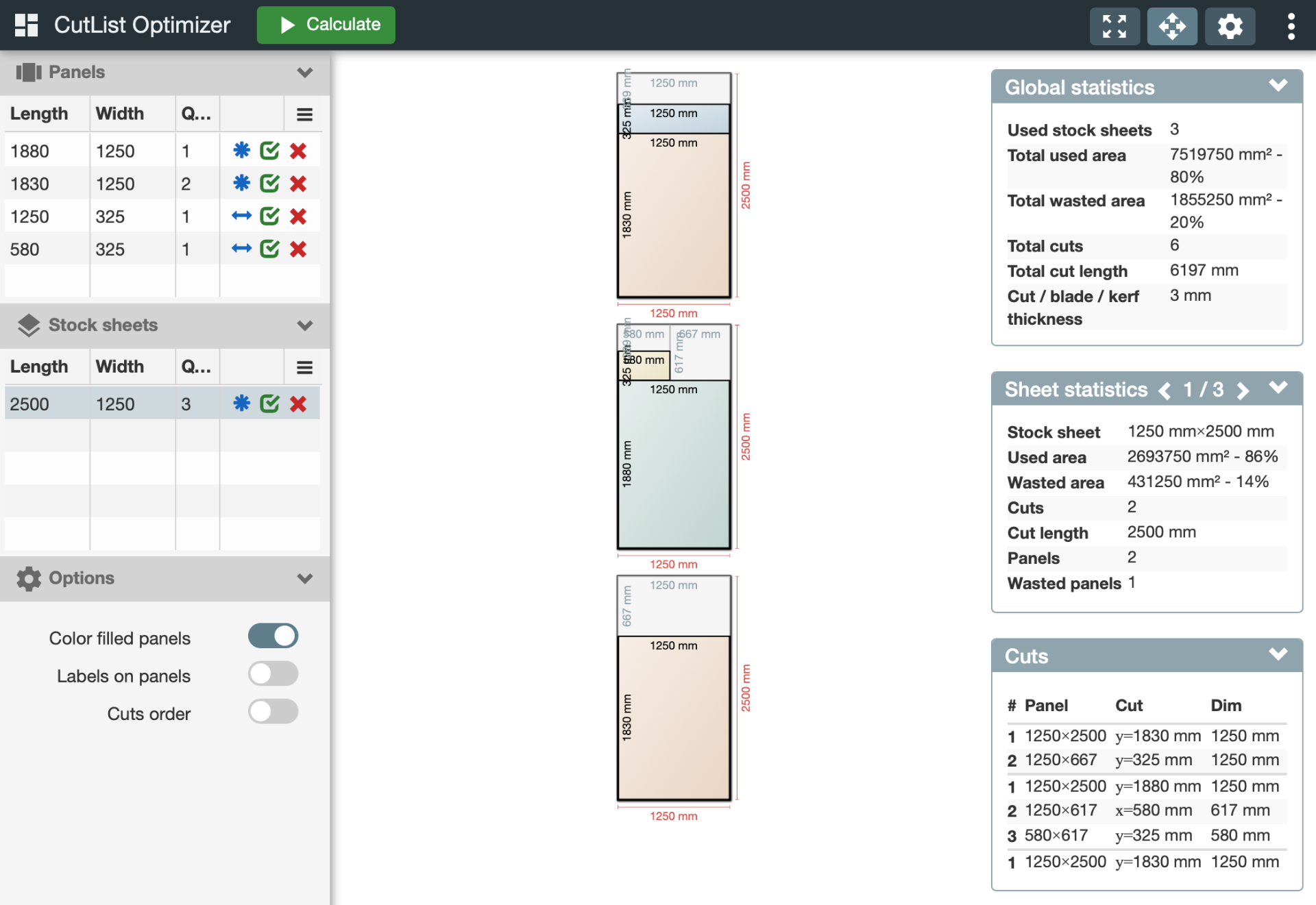
Task: Toggle enabled check for 2500 stock sheet
Action: click(x=270, y=404)
